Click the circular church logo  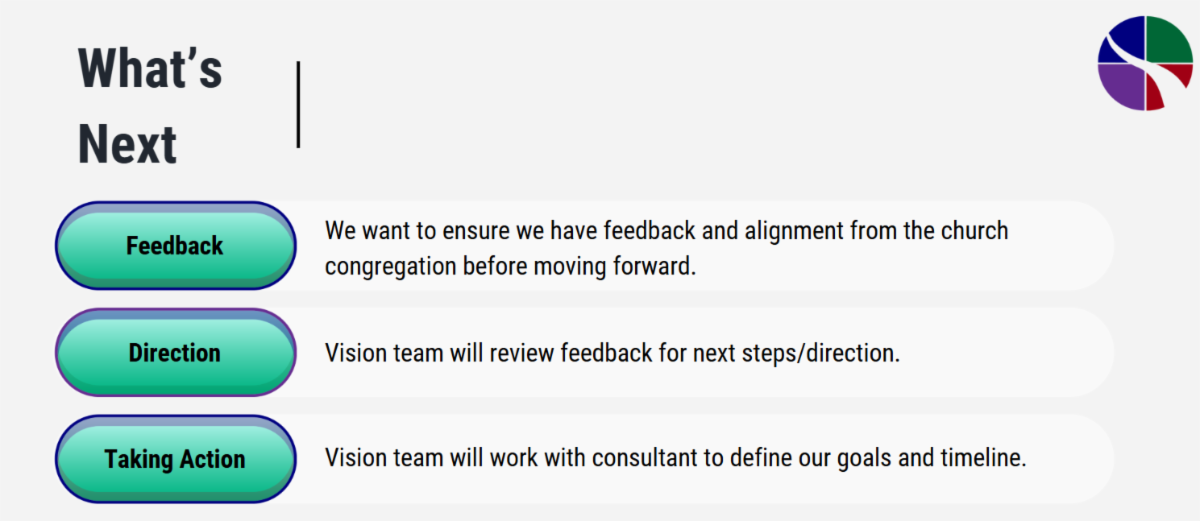pyautogui.click(x=1145, y=62)
